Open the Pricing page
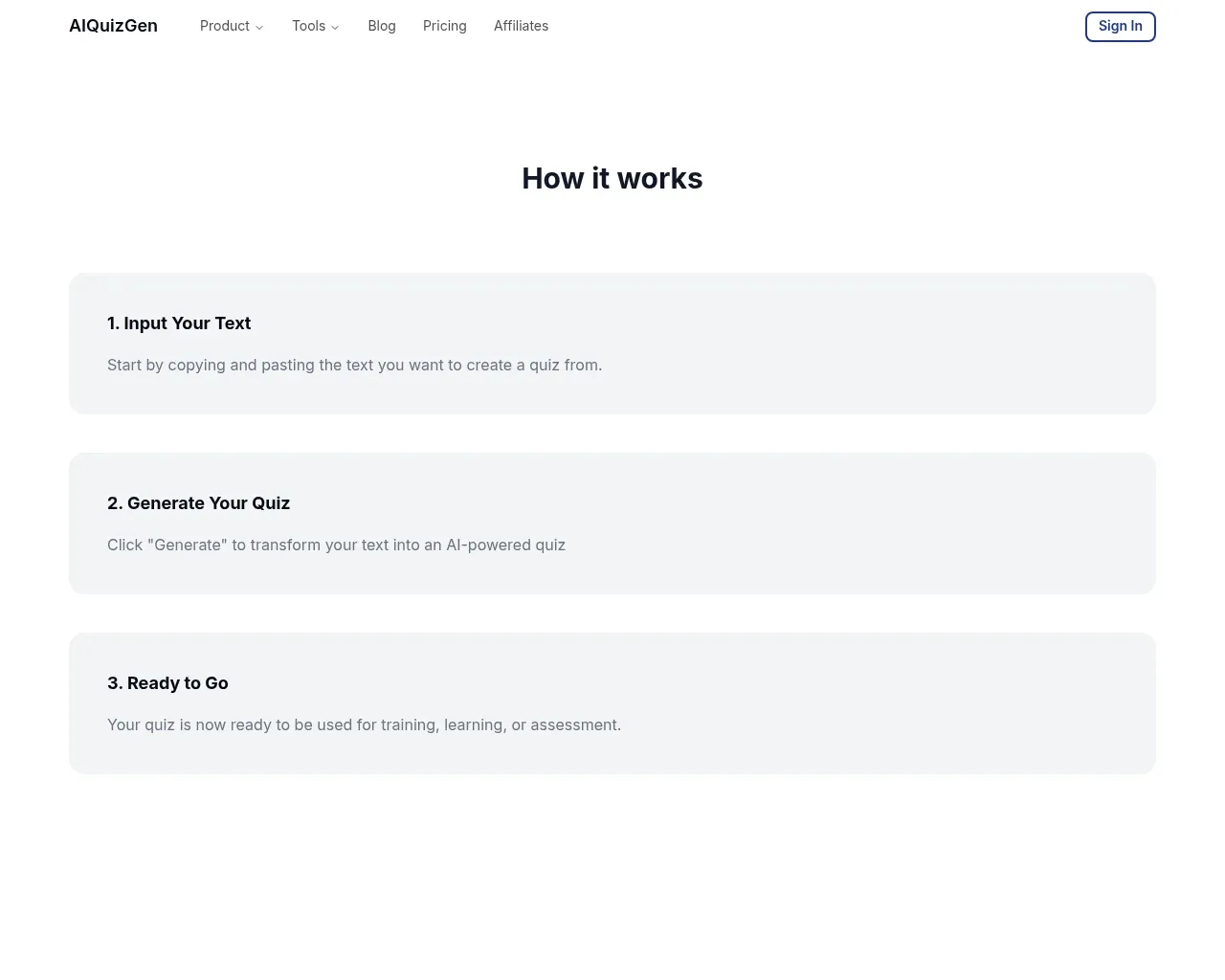 pos(445,26)
